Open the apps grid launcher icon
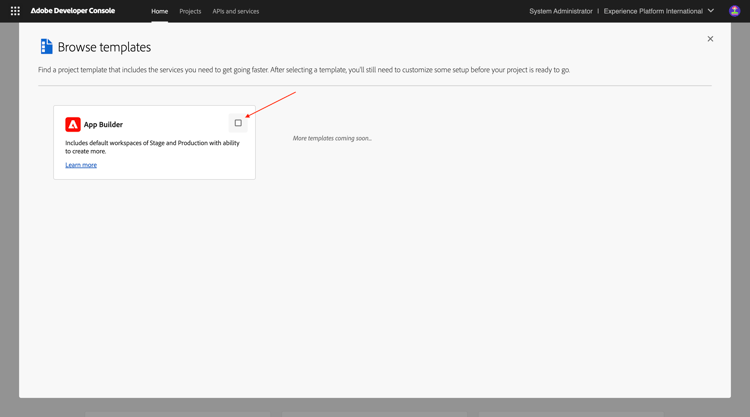The width and height of the screenshot is (750, 417). pyautogui.click(x=15, y=11)
